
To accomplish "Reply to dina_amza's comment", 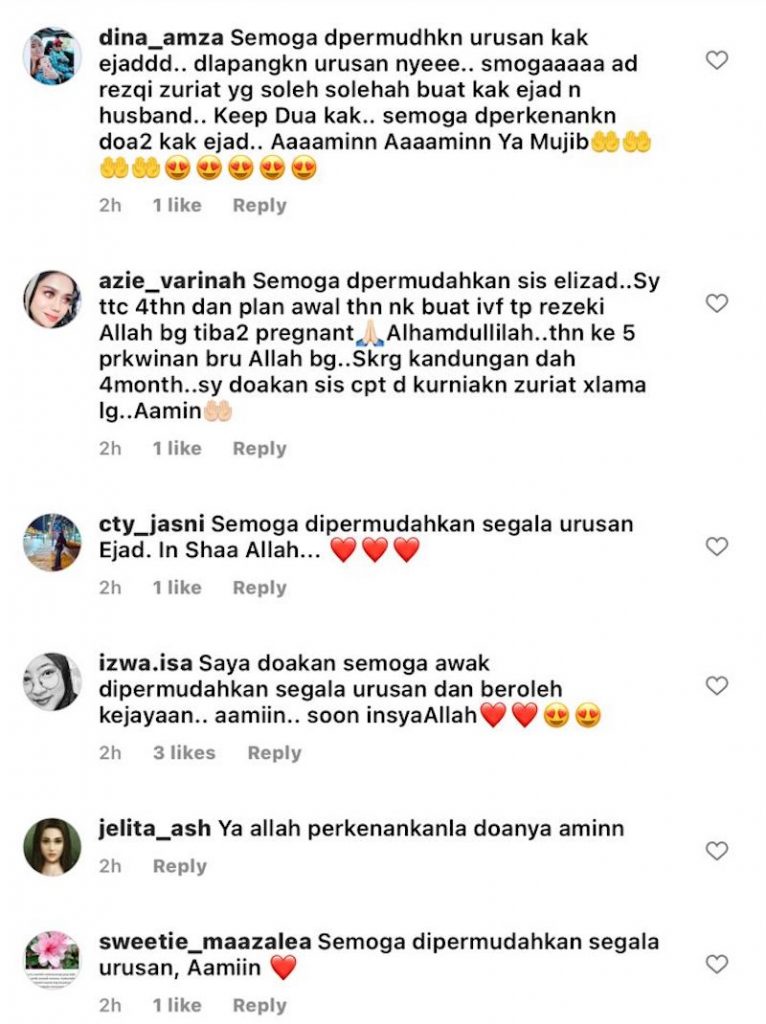I will coord(260,205).
